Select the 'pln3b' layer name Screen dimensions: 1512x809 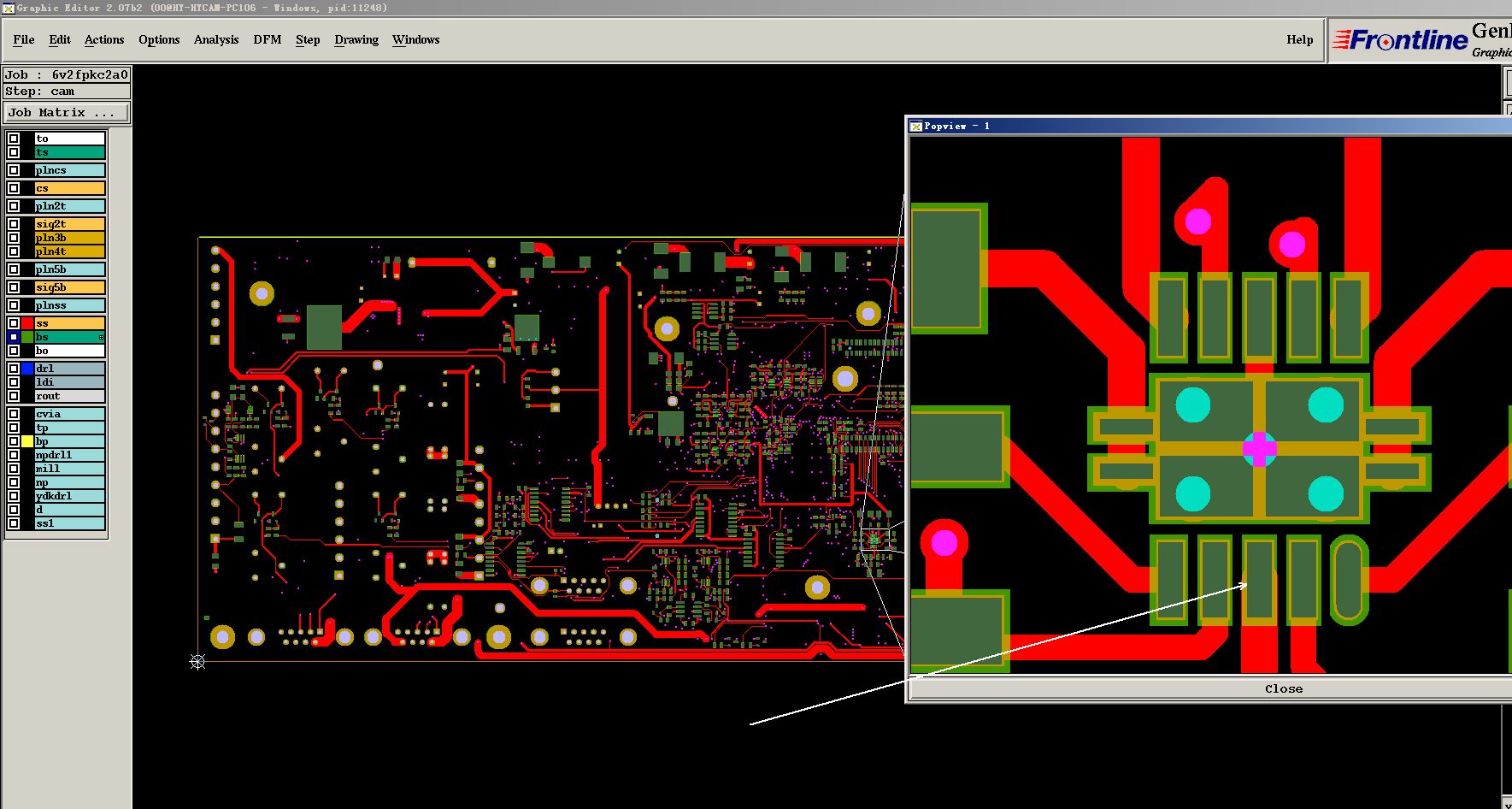click(x=69, y=238)
